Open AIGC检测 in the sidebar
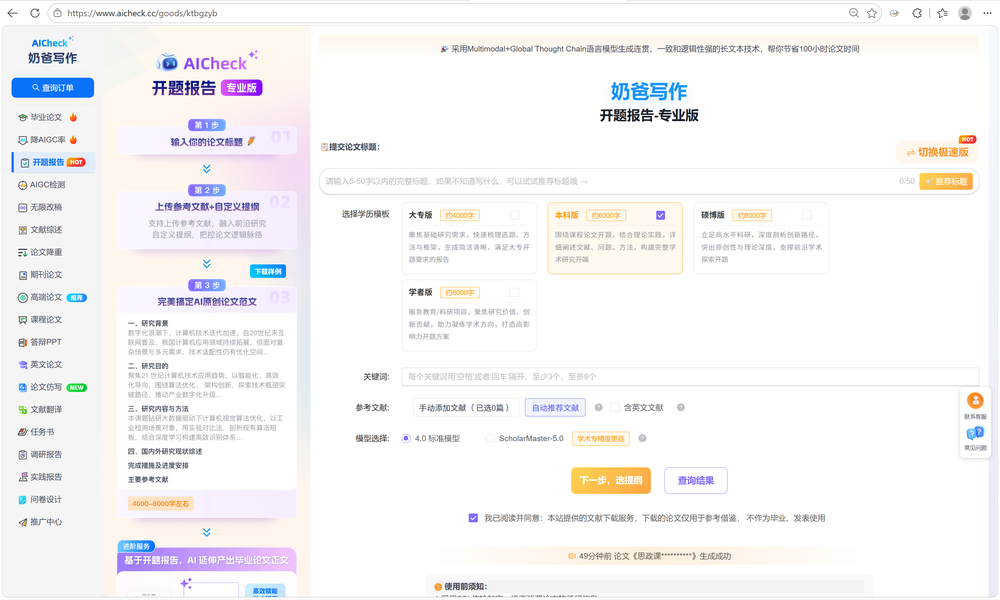Screen dimensions: 1000x600 click(x=42, y=185)
